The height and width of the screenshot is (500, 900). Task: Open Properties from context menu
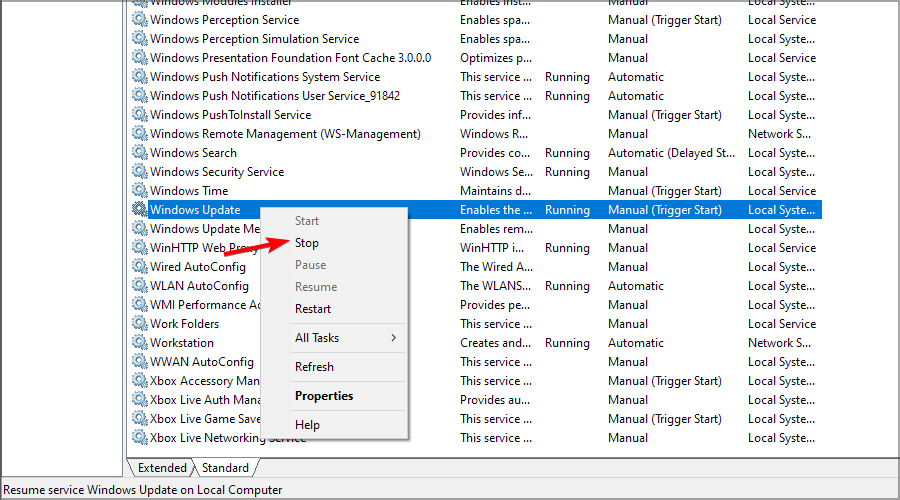coord(324,396)
